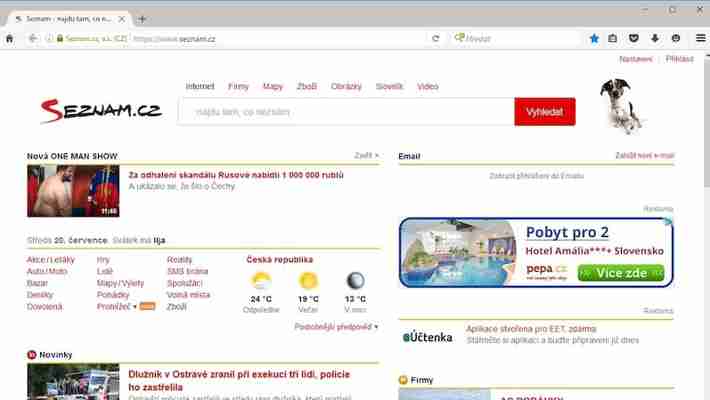710x400 pixels.
Task: Open the Auto/Moto link
Action: coord(47,271)
